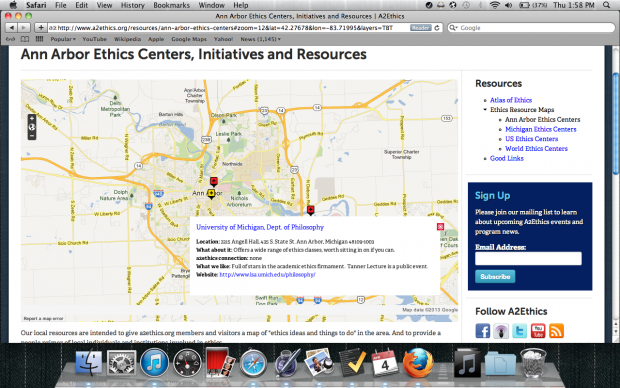Open Calendar from the Dock
The image size is (620, 388).
click(385, 362)
